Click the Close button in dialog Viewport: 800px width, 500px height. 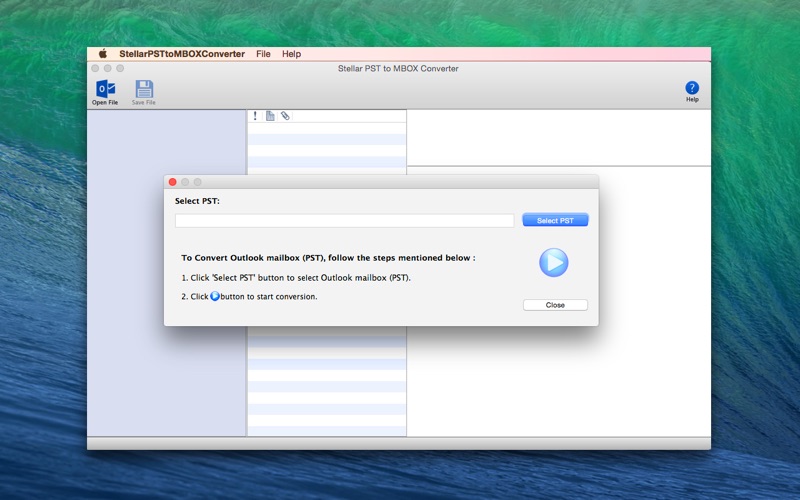click(555, 305)
